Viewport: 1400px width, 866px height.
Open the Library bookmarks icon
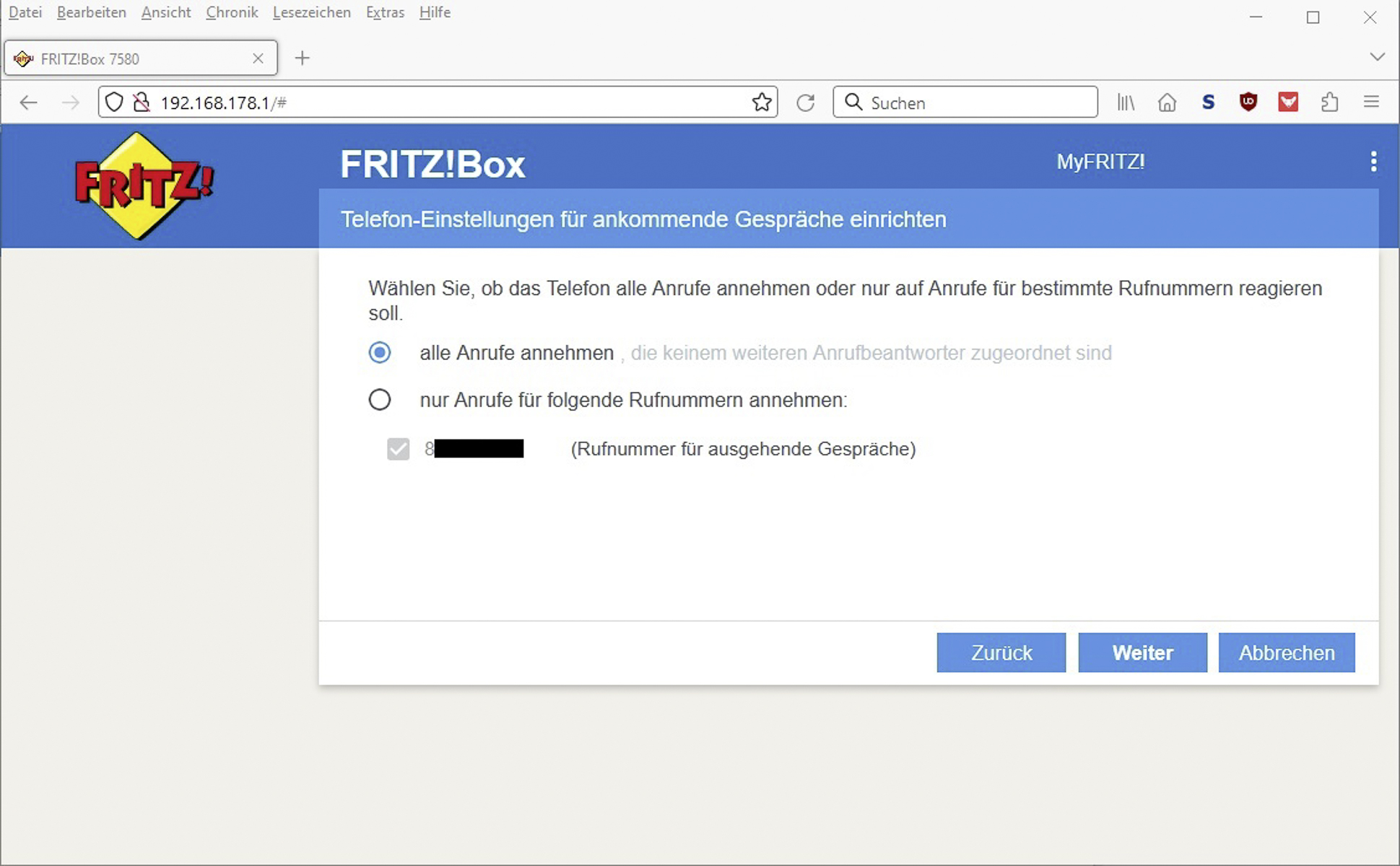tap(1126, 102)
